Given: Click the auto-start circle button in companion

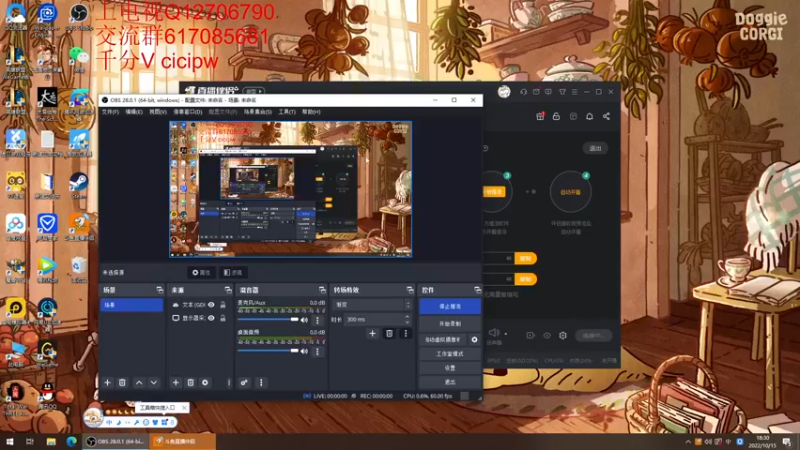Looking at the screenshot, I should click(x=570, y=192).
